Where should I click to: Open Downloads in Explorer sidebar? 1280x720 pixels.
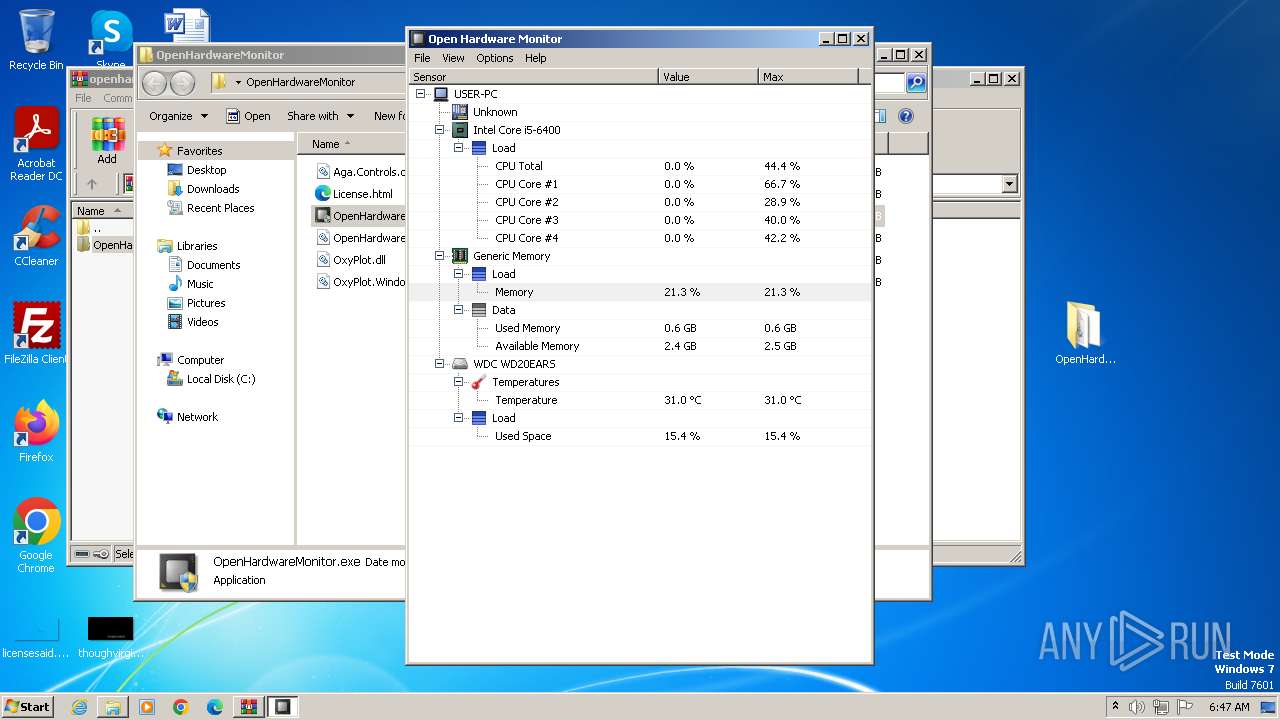(213, 189)
